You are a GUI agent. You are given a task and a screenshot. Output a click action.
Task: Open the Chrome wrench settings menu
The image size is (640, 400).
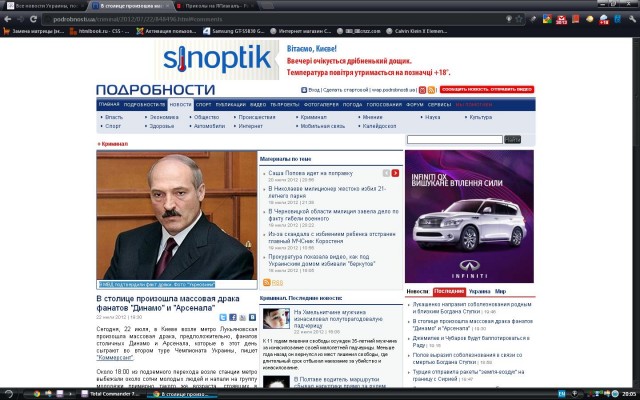(x=632, y=19)
